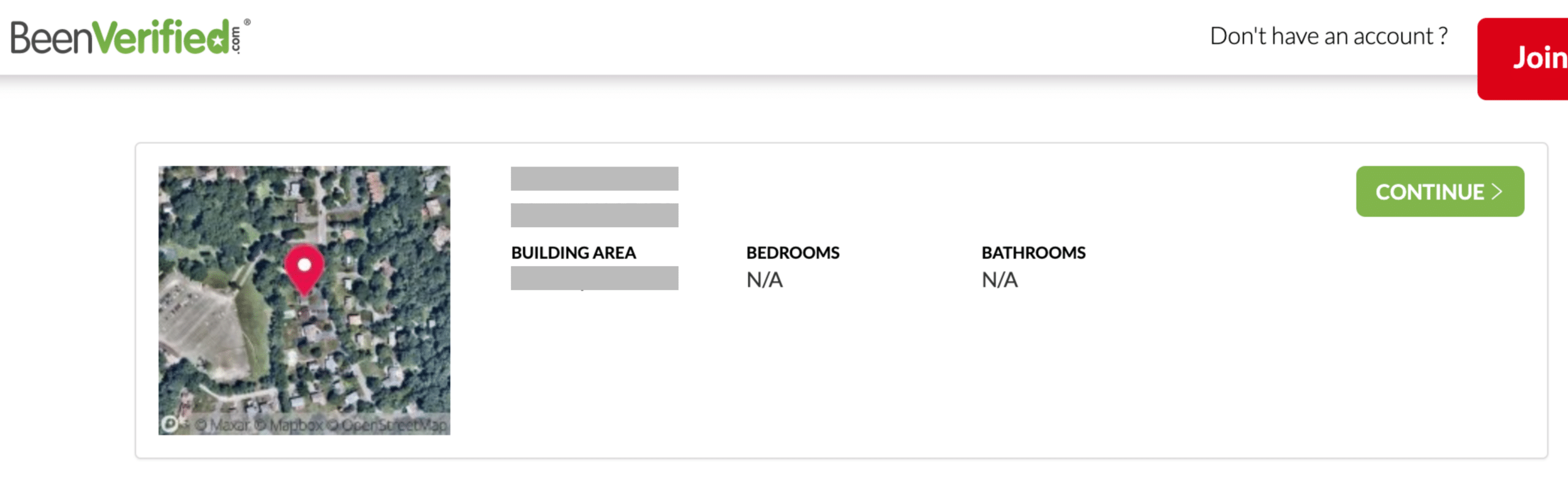Click "Don't have an account ?" text
This screenshot has width=1568, height=483.
1329,36
